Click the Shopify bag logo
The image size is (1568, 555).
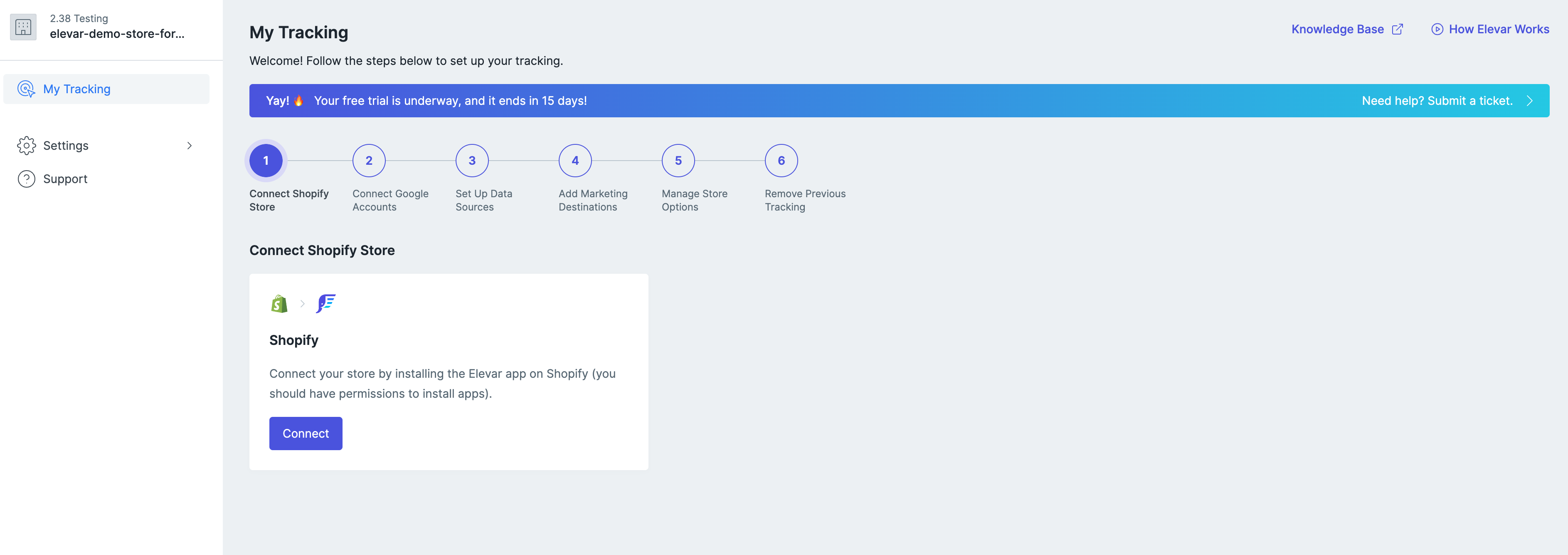click(279, 303)
